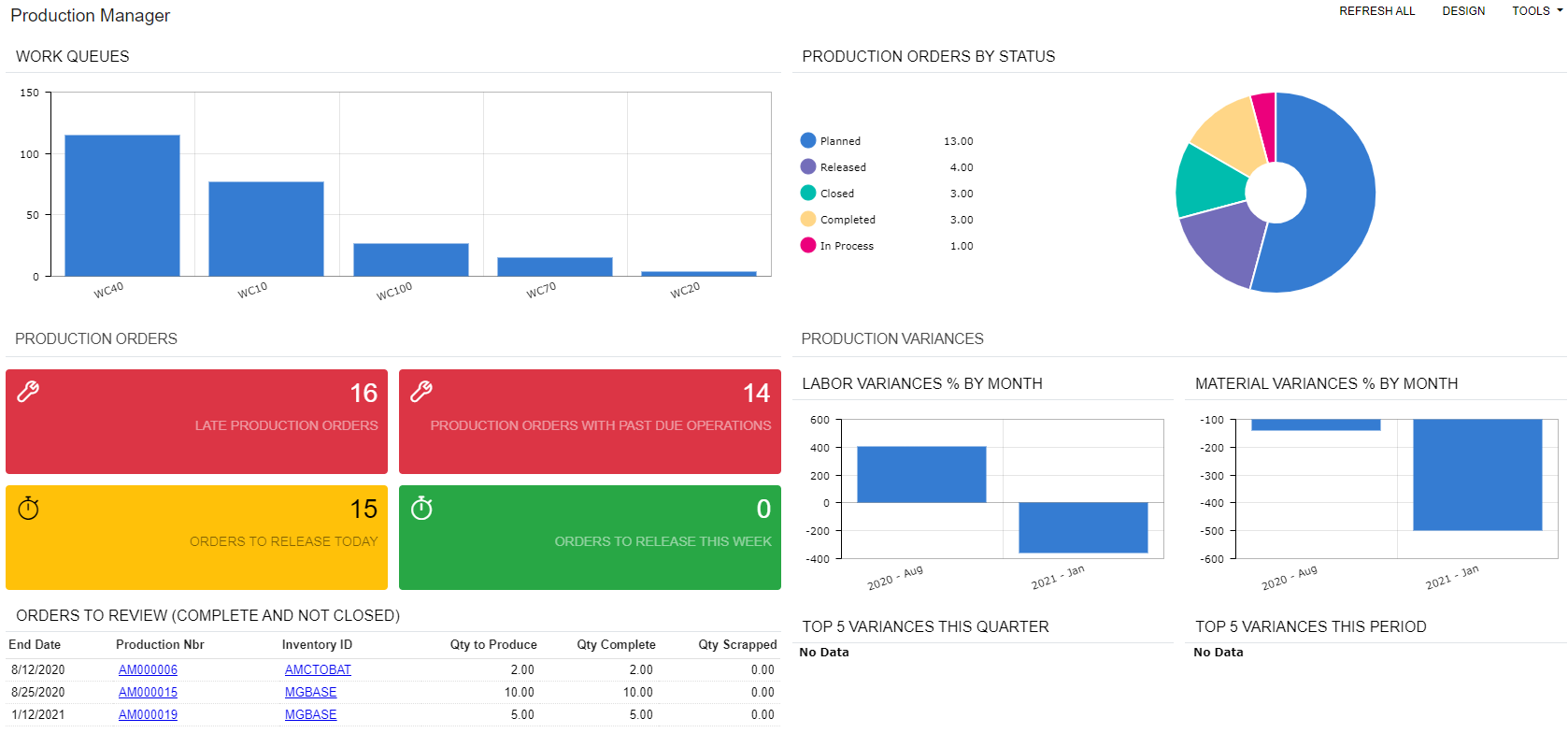Click Refresh All button
The height and width of the screenshot is (733, 1568).
(1376, 11)
